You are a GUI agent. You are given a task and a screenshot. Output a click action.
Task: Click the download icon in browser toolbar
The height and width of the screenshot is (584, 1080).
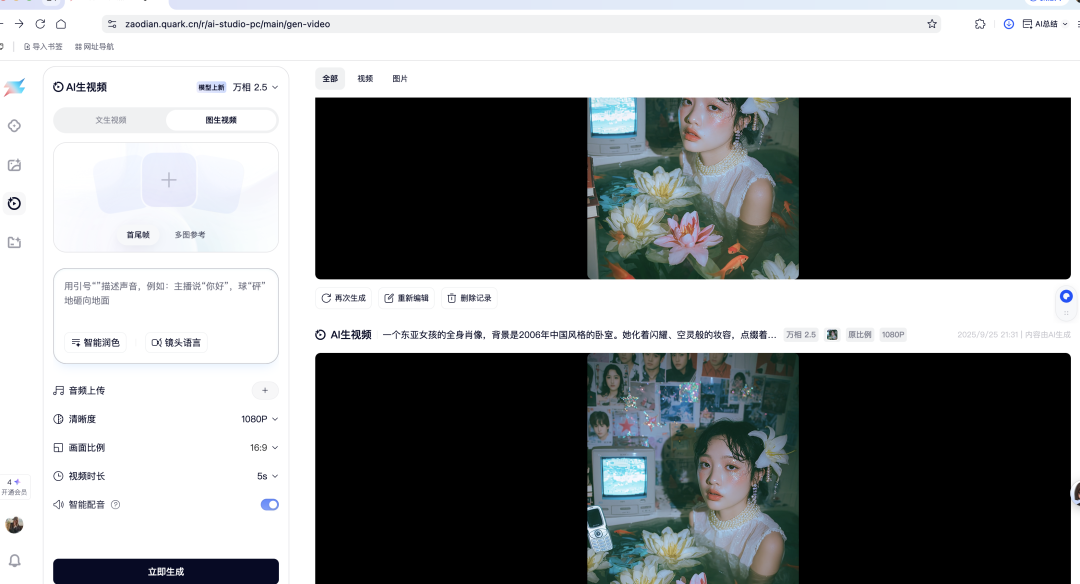pyautogui.click(x=1008, y=24)
